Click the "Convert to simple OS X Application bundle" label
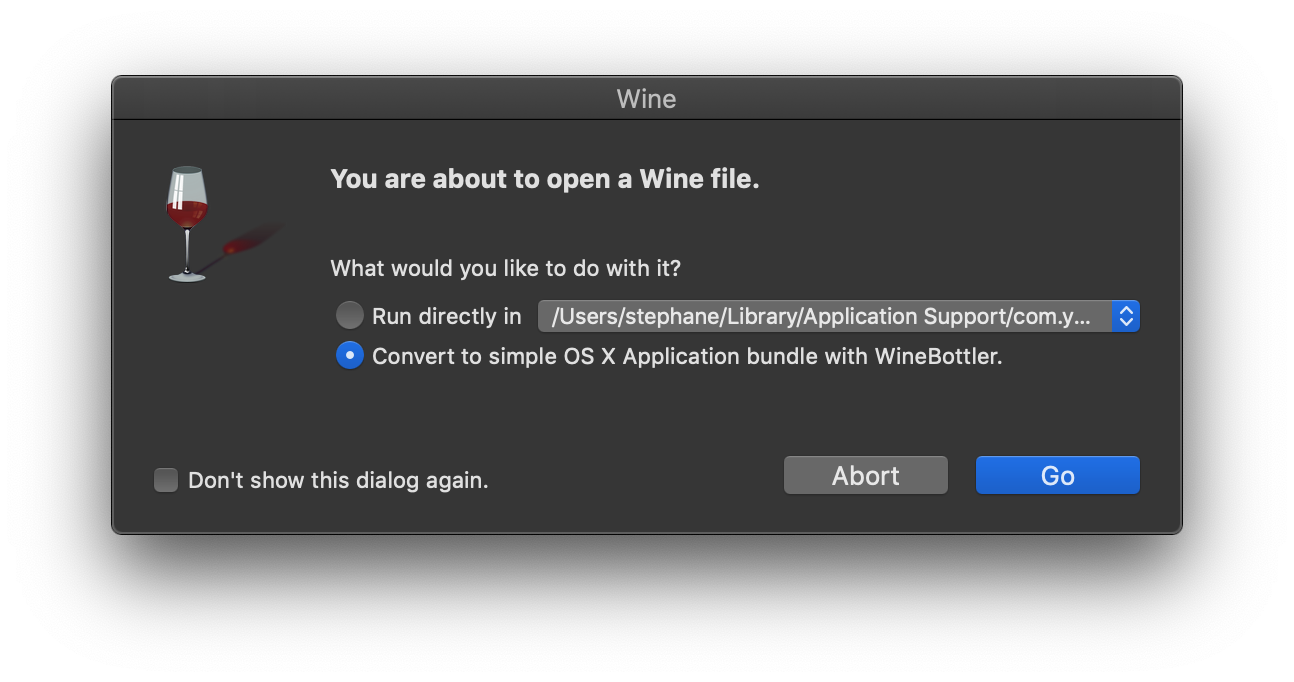Screen dimensions: 1294x682 [x=620, y=357]
